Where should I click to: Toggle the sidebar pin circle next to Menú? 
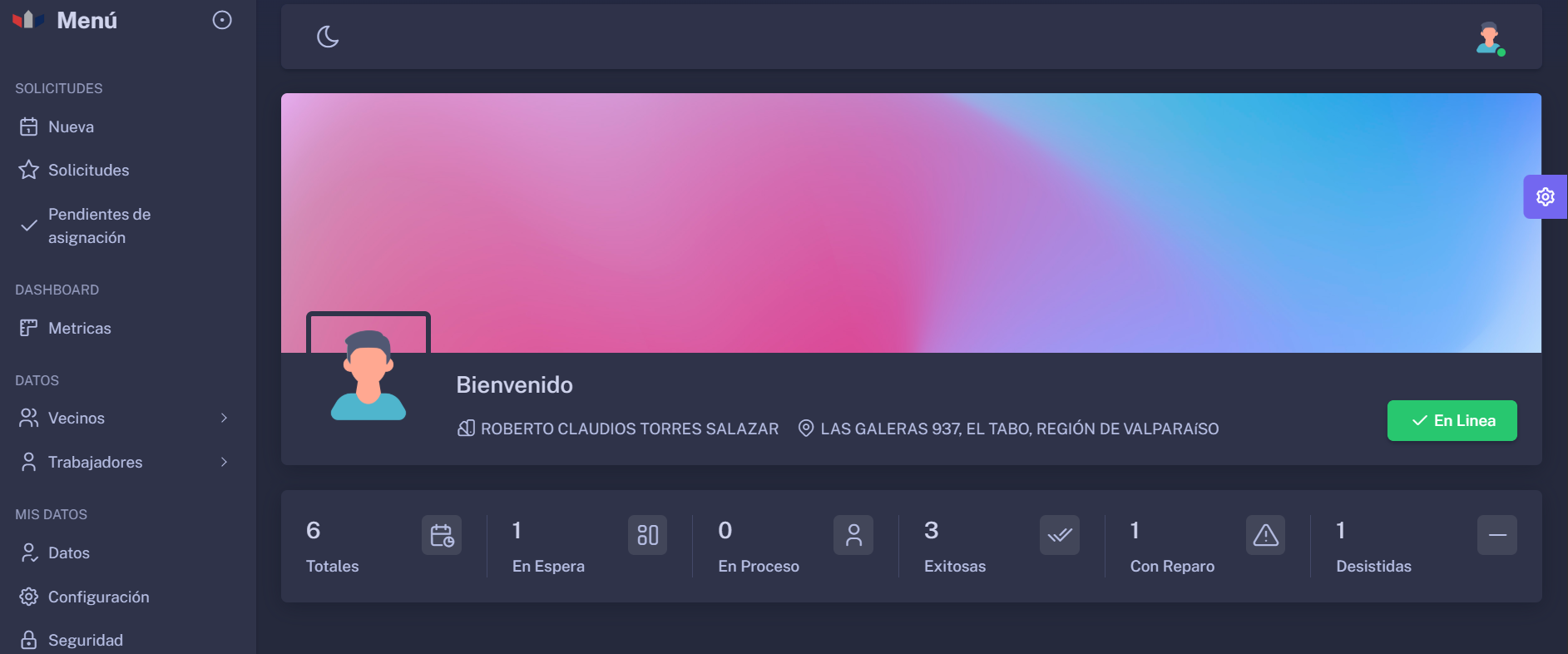click(222, 20)
